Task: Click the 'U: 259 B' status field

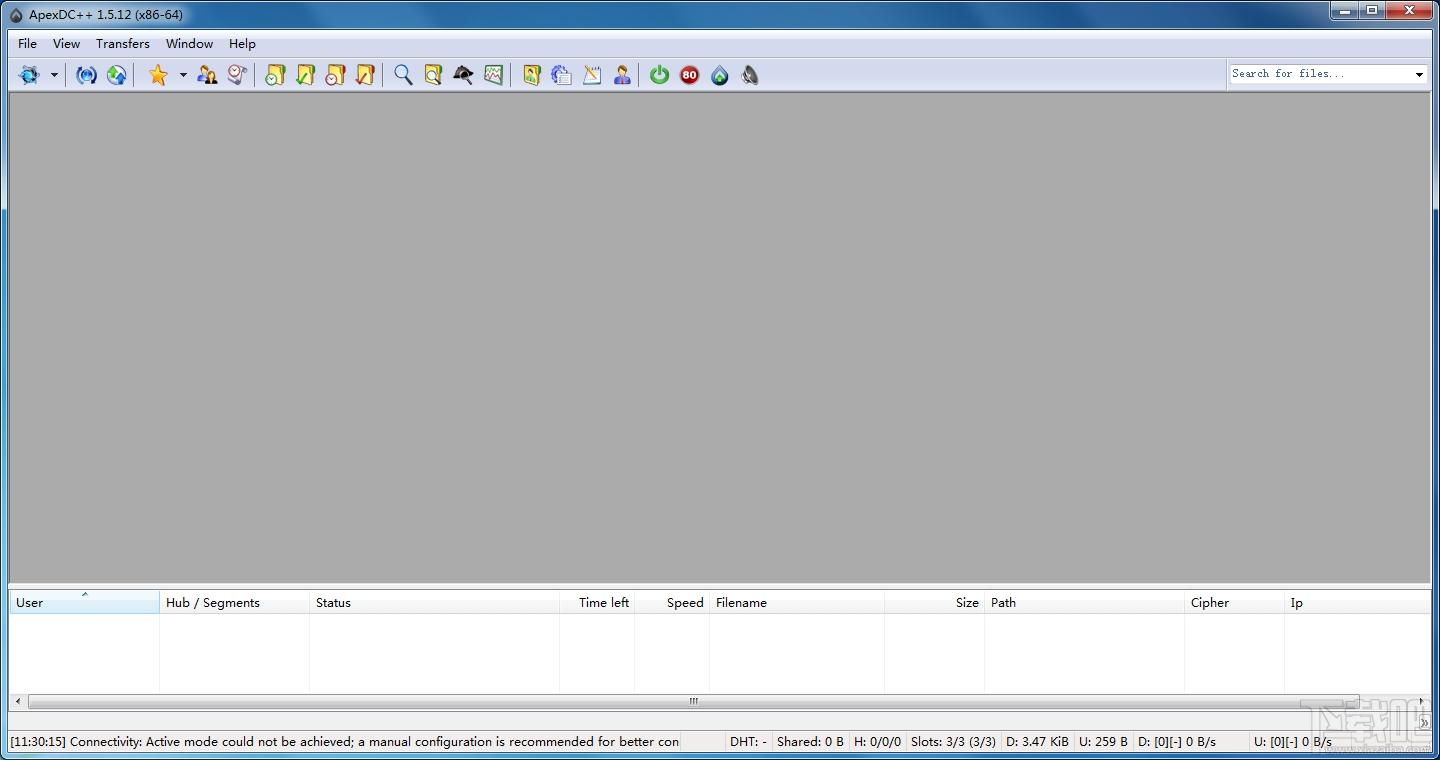Action: [1103, 742]
